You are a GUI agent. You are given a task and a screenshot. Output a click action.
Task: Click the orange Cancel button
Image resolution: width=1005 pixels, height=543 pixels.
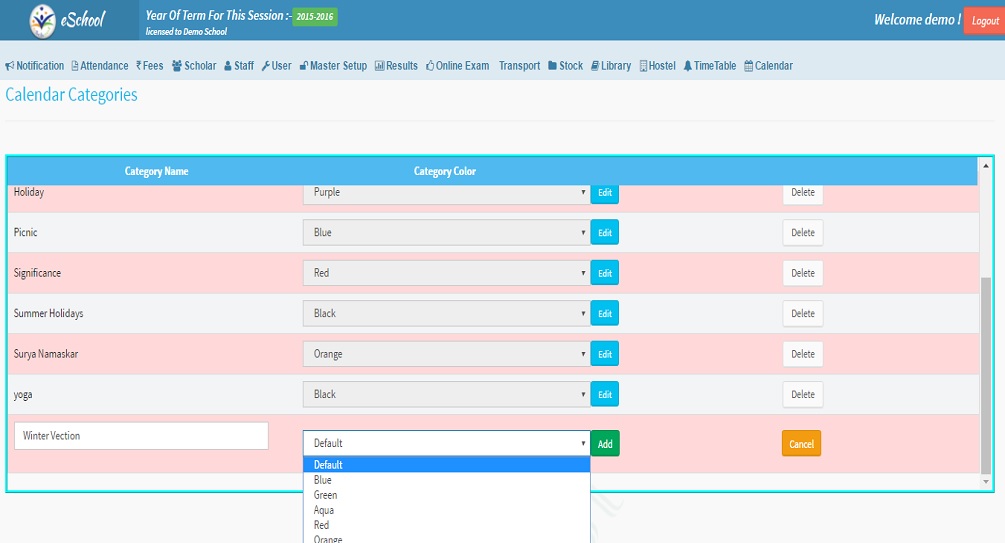801,444
